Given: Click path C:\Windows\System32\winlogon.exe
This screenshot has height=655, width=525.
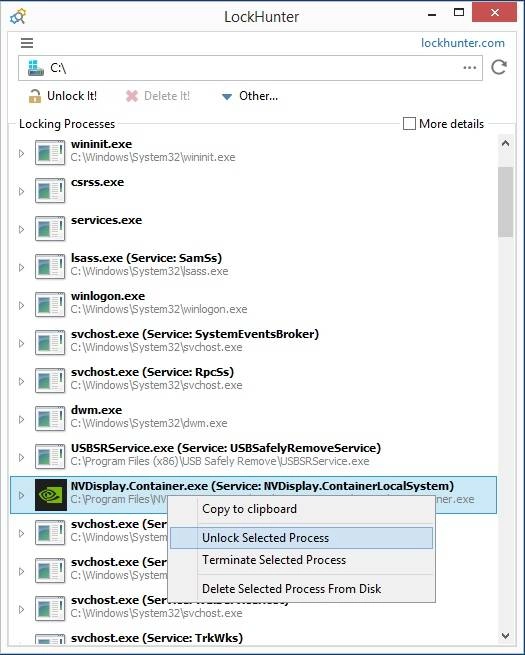Looking at the screenshot, I should point(159,309).
